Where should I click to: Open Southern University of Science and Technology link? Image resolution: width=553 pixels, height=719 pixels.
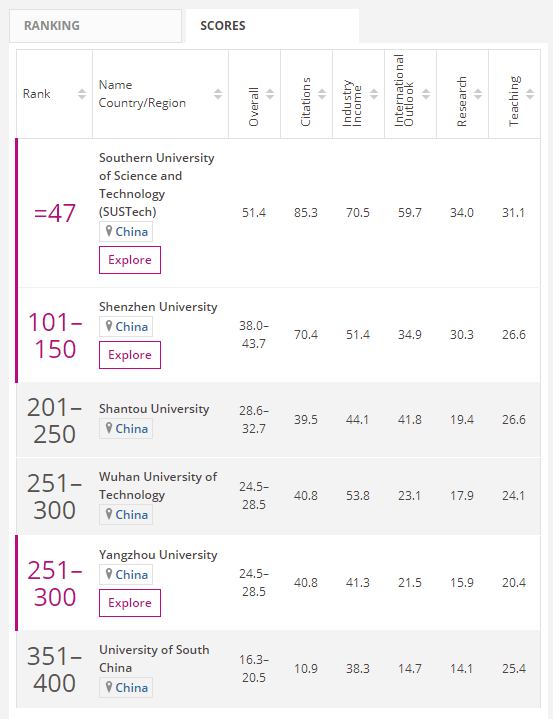click(157, 185)
